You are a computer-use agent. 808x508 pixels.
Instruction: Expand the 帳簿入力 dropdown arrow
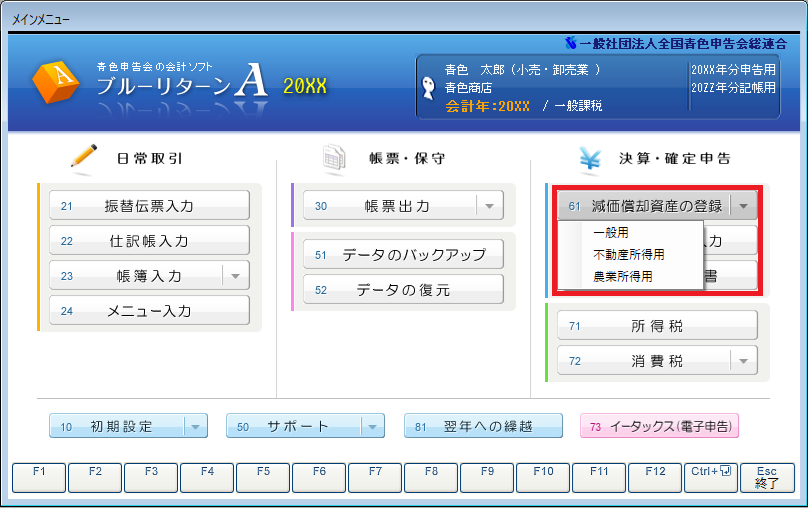coord(235,275)
